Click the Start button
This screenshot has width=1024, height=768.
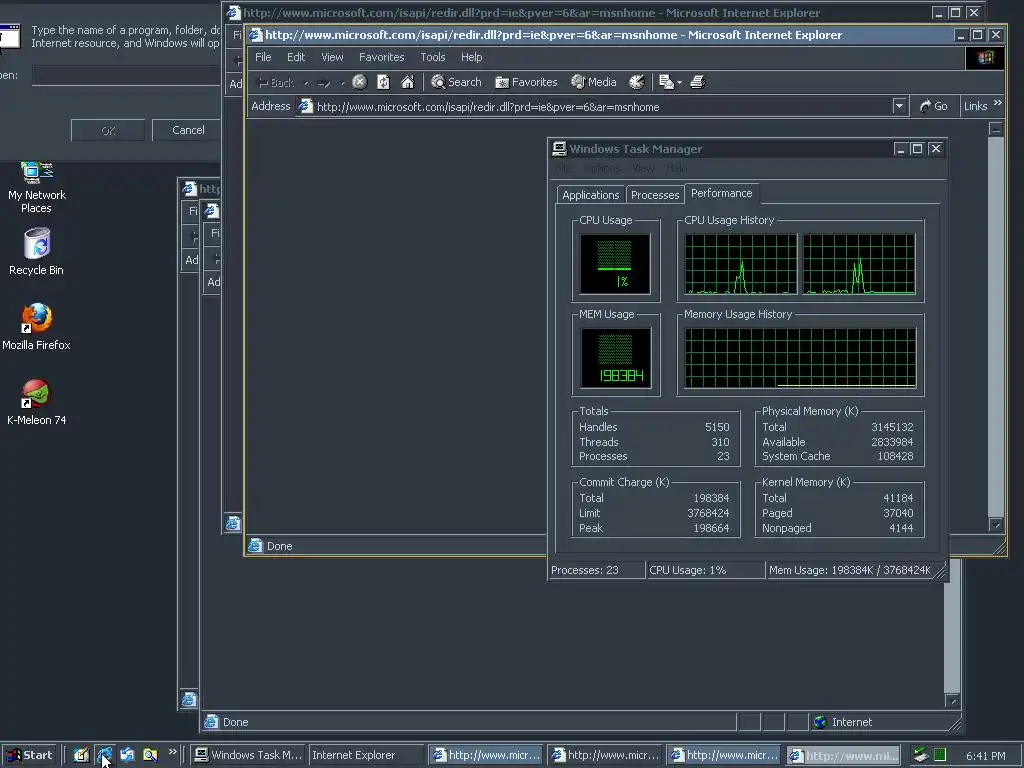[29, 755]
